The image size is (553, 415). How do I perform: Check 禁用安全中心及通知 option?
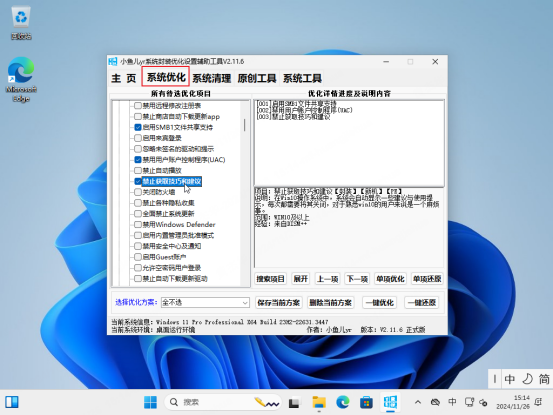tap(138, 246)
